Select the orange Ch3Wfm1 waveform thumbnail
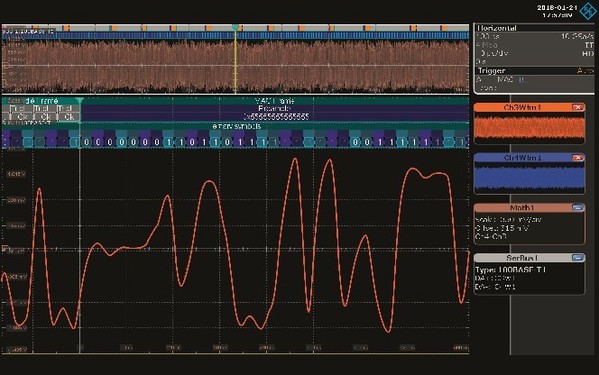This screenshot has height=375, width=599. pyautogui.click(x=529, y=128)
